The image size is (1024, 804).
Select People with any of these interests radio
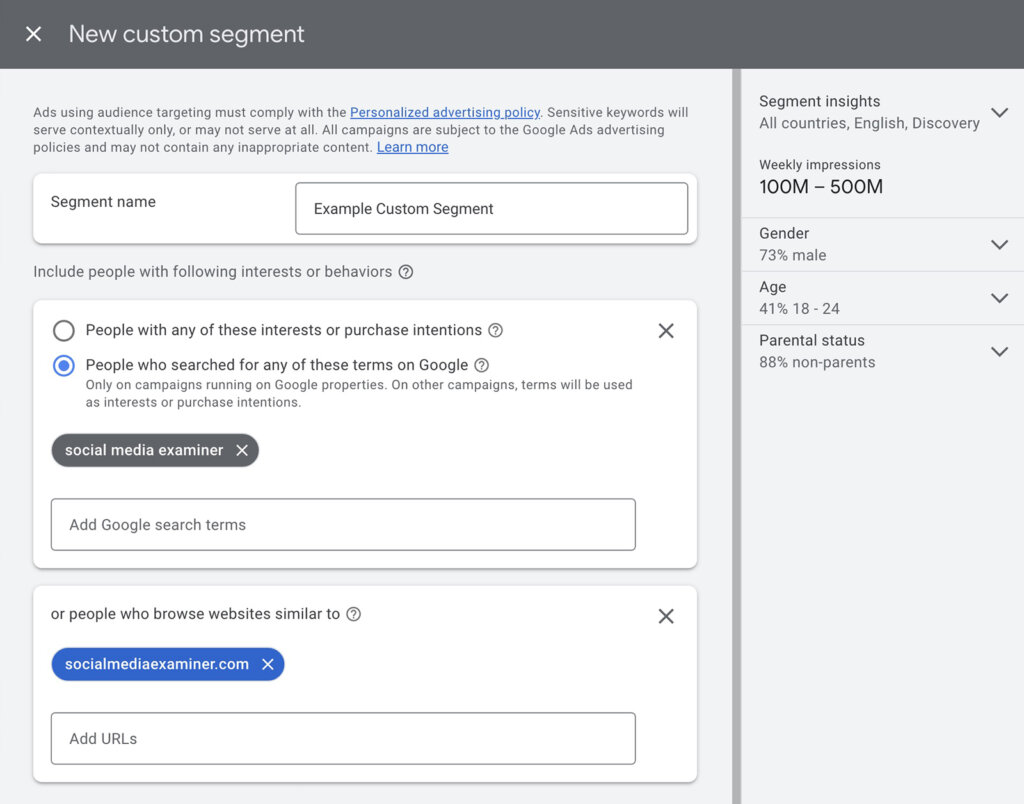tap(64, 330)
